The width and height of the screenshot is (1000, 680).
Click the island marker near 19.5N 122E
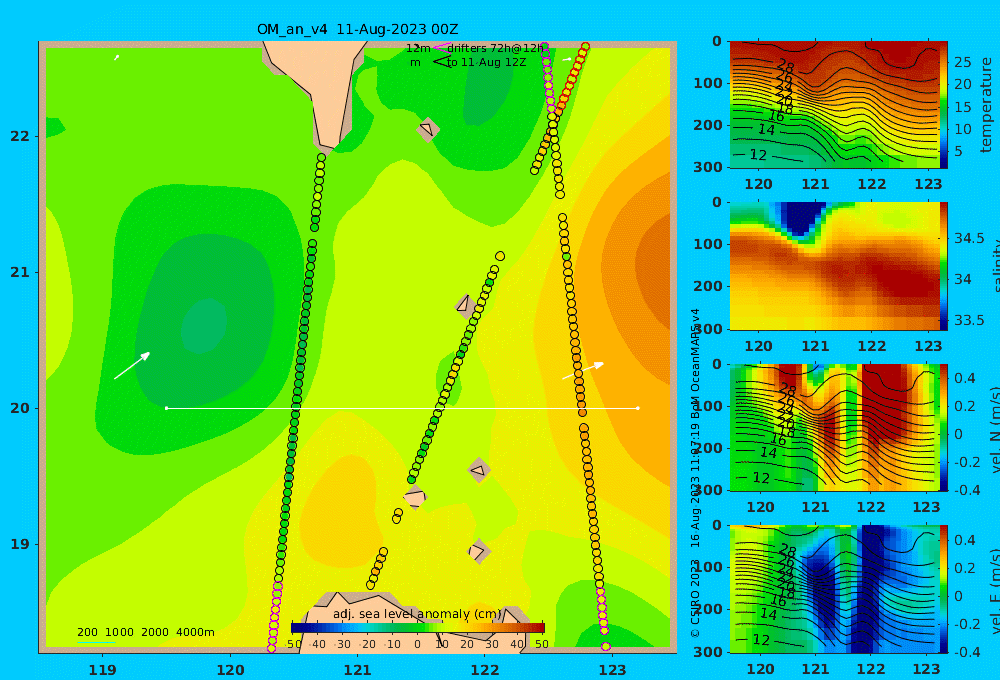tap(479, 471)
